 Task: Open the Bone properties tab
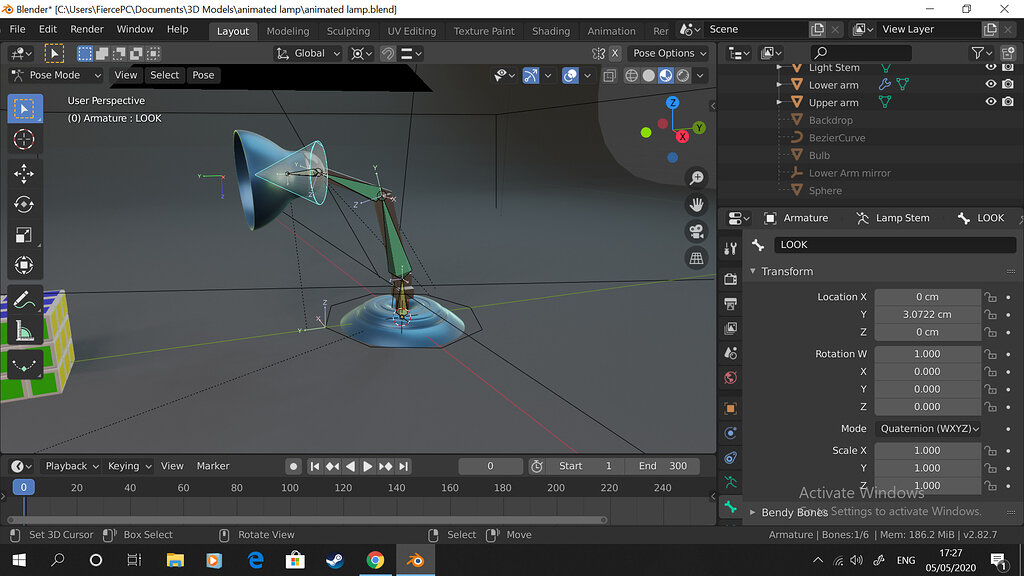pyautogui.click(x=730, y=507)
